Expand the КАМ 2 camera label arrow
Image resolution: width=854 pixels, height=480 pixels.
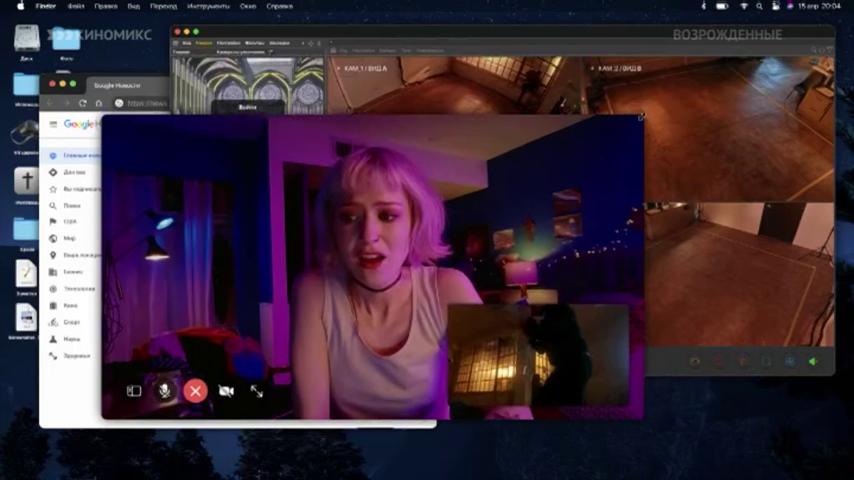pos(593,69)
